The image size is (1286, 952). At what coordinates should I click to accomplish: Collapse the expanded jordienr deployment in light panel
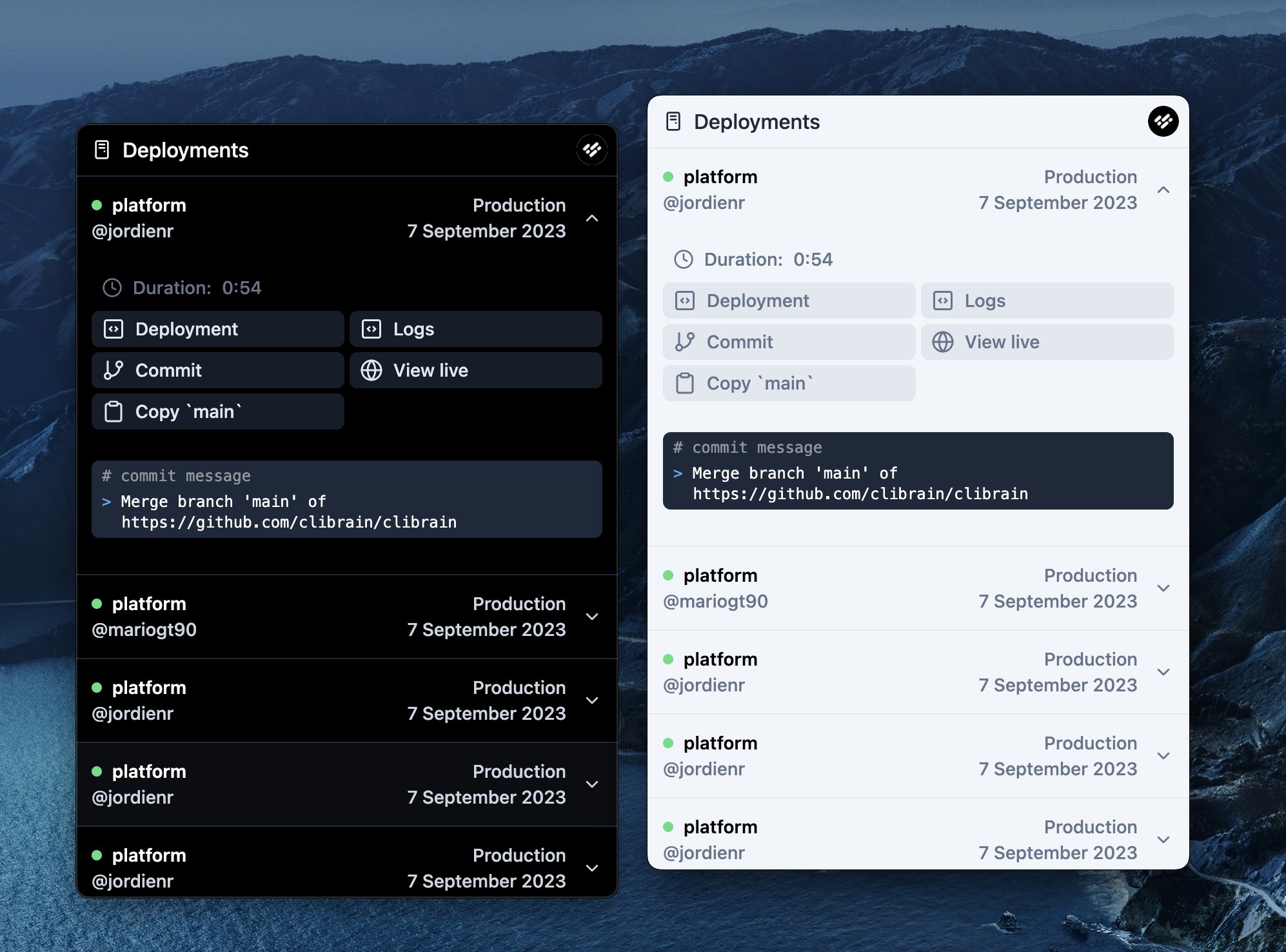[x=1163, y=190]
